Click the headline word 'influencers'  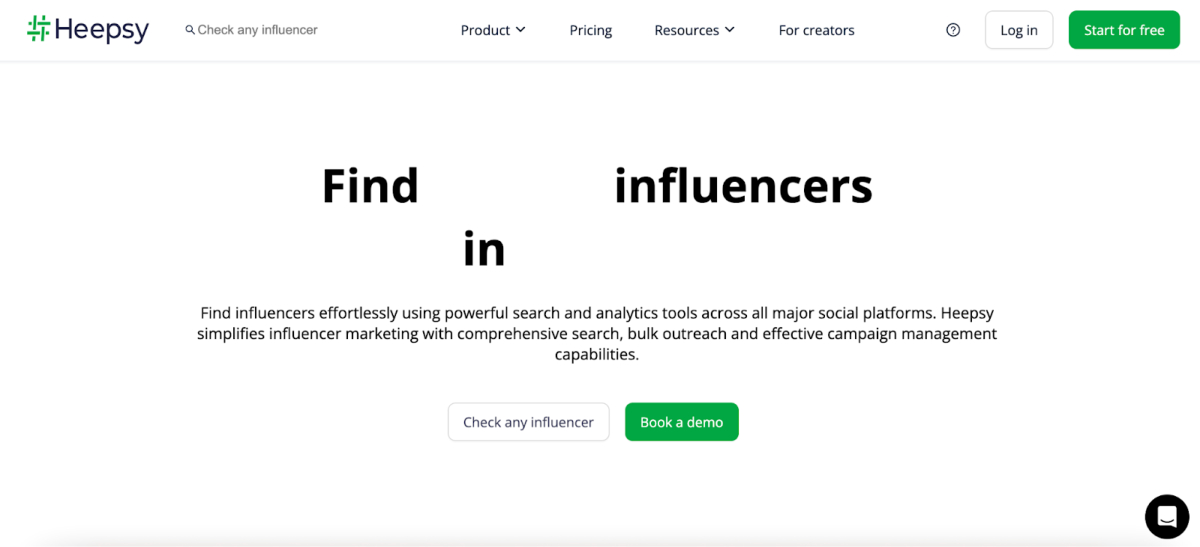coord(743,186)
